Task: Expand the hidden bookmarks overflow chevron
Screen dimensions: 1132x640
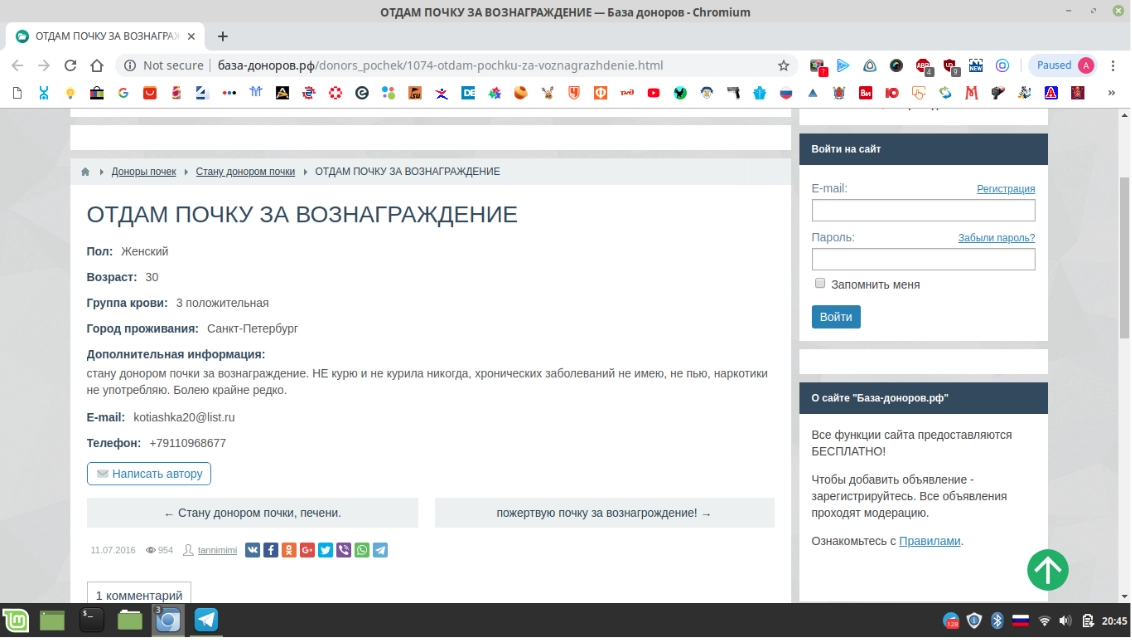Action: point(1111,93)
